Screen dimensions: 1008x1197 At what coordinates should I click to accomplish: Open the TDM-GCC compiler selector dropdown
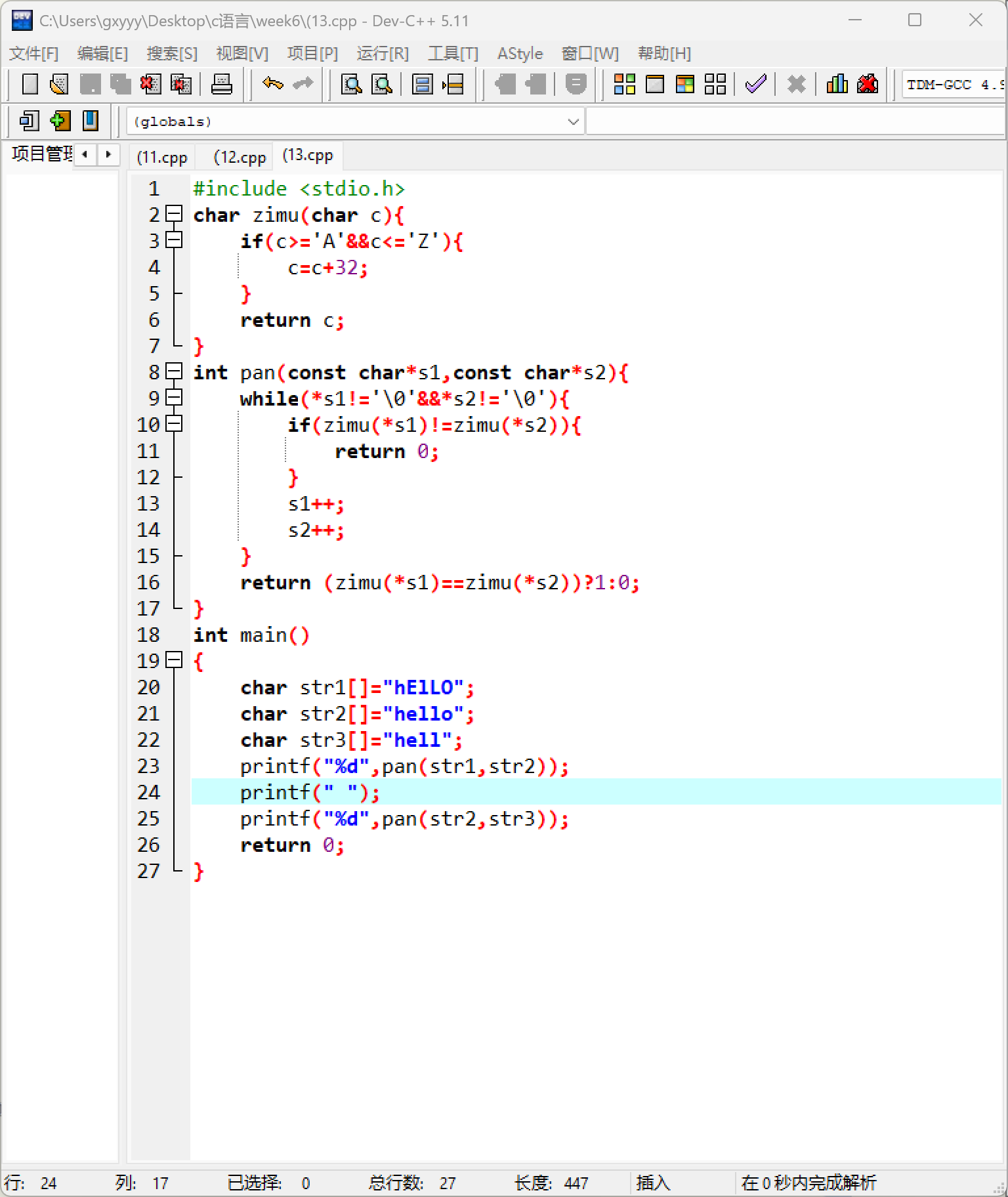click(x=954, y=84)
